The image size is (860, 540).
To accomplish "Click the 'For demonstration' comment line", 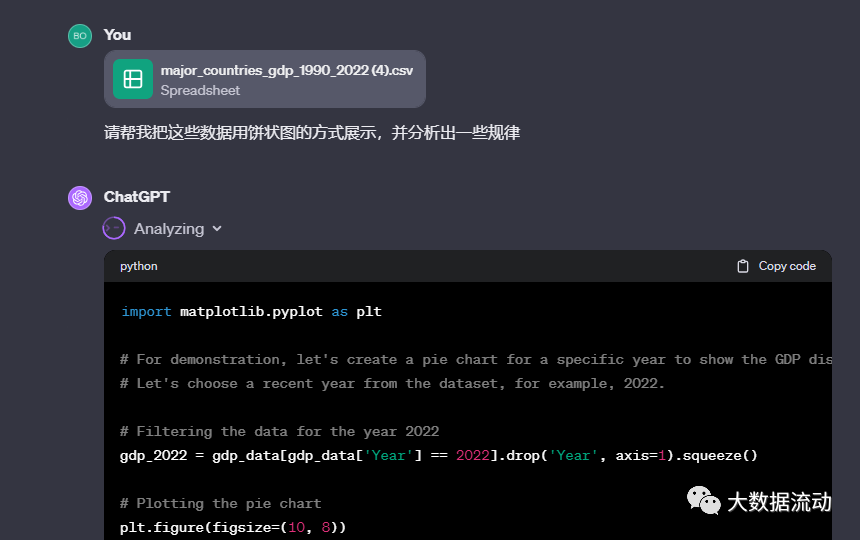I will pyautogui.click(x=476, y=360).
